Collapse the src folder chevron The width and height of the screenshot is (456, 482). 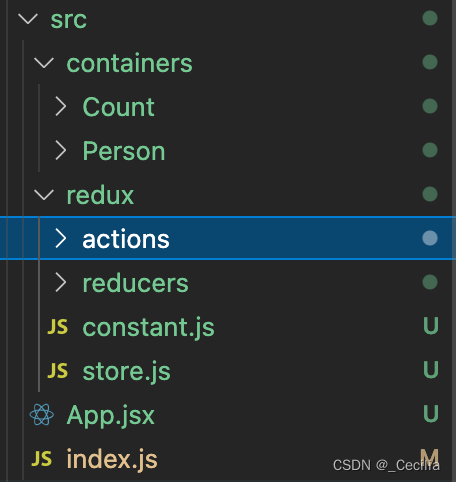click(x=28, y=19)
